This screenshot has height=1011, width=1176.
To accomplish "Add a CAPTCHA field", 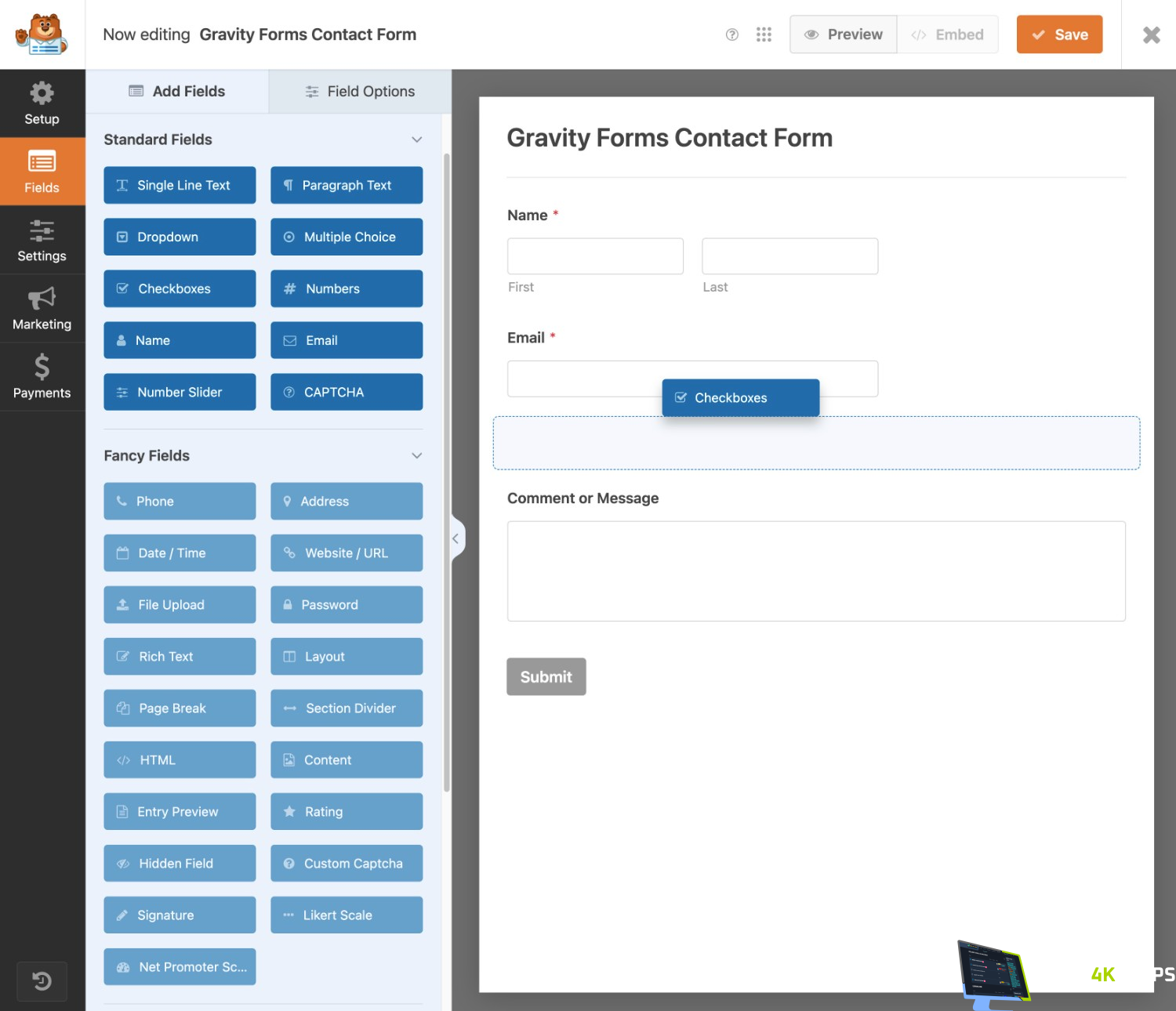I will (347, 392).
